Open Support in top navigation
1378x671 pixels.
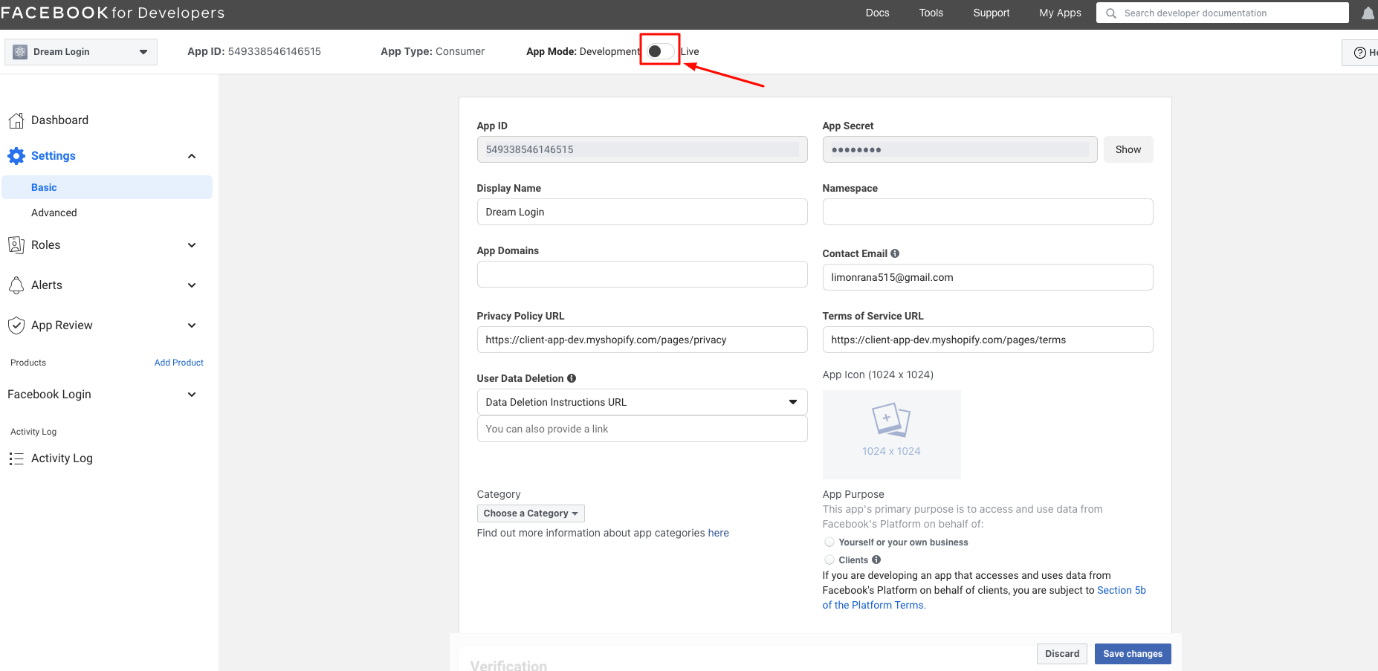(x=991, y=13)
